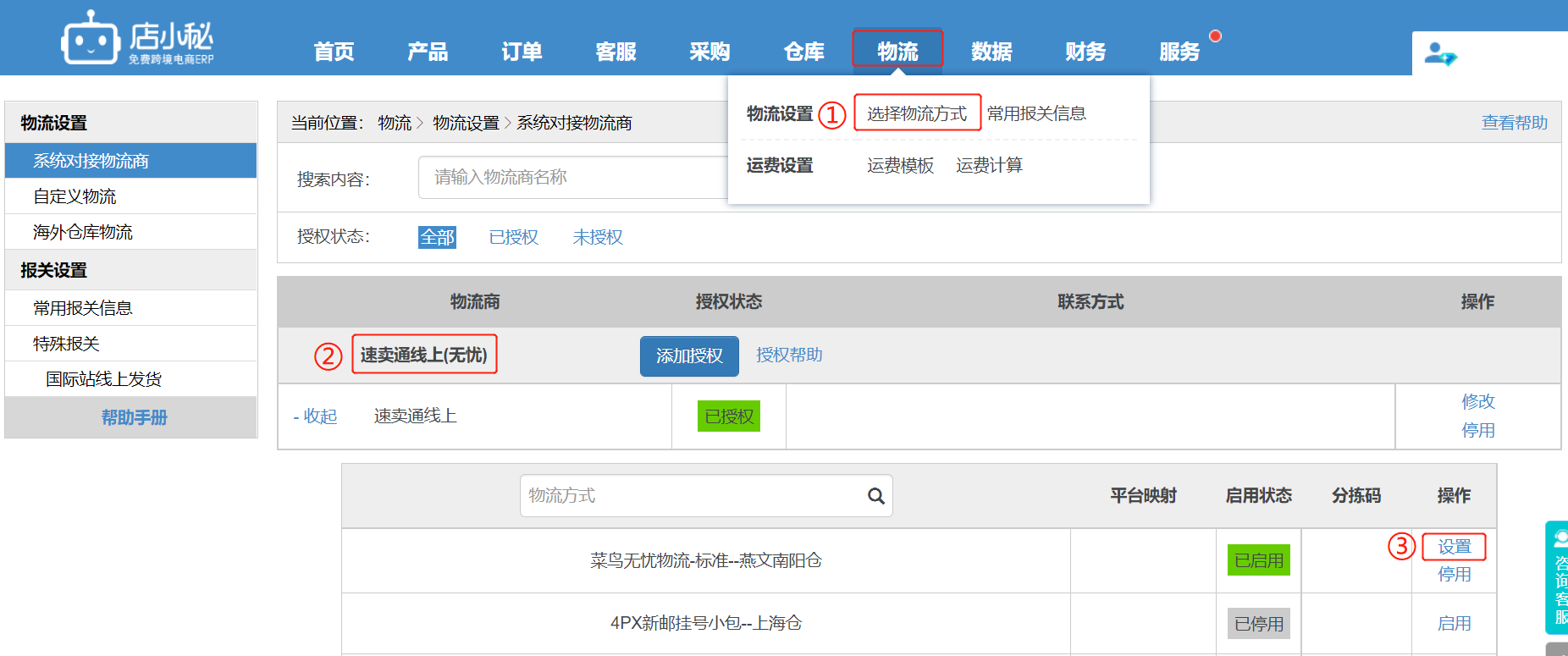Choose 选择物流方式 in the dropdown
This screenshot has height=656, width=1568.
(917, 113)
